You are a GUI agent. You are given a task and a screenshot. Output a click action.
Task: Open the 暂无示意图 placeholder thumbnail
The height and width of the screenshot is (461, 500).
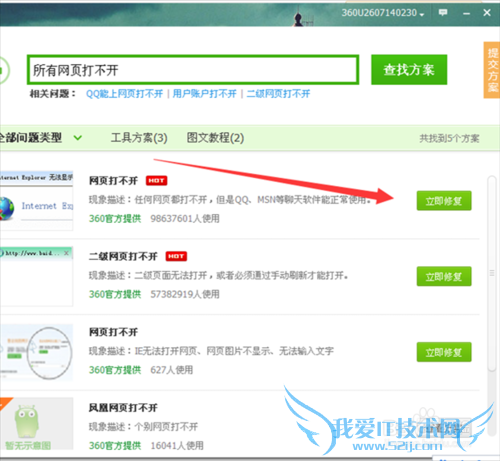pyautogui.click(x=36, y=424)
